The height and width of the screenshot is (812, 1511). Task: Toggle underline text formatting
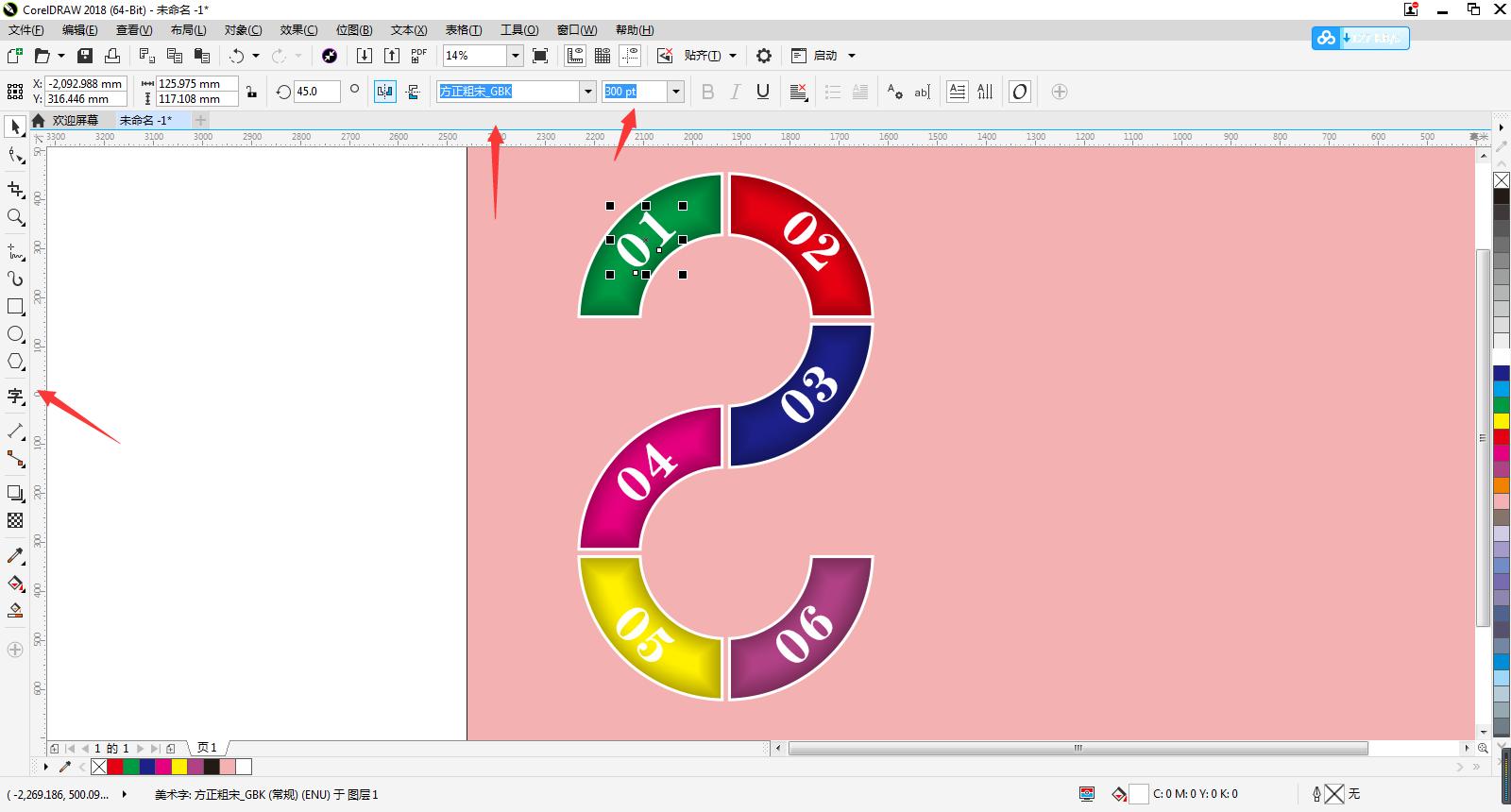click(763, 92)
